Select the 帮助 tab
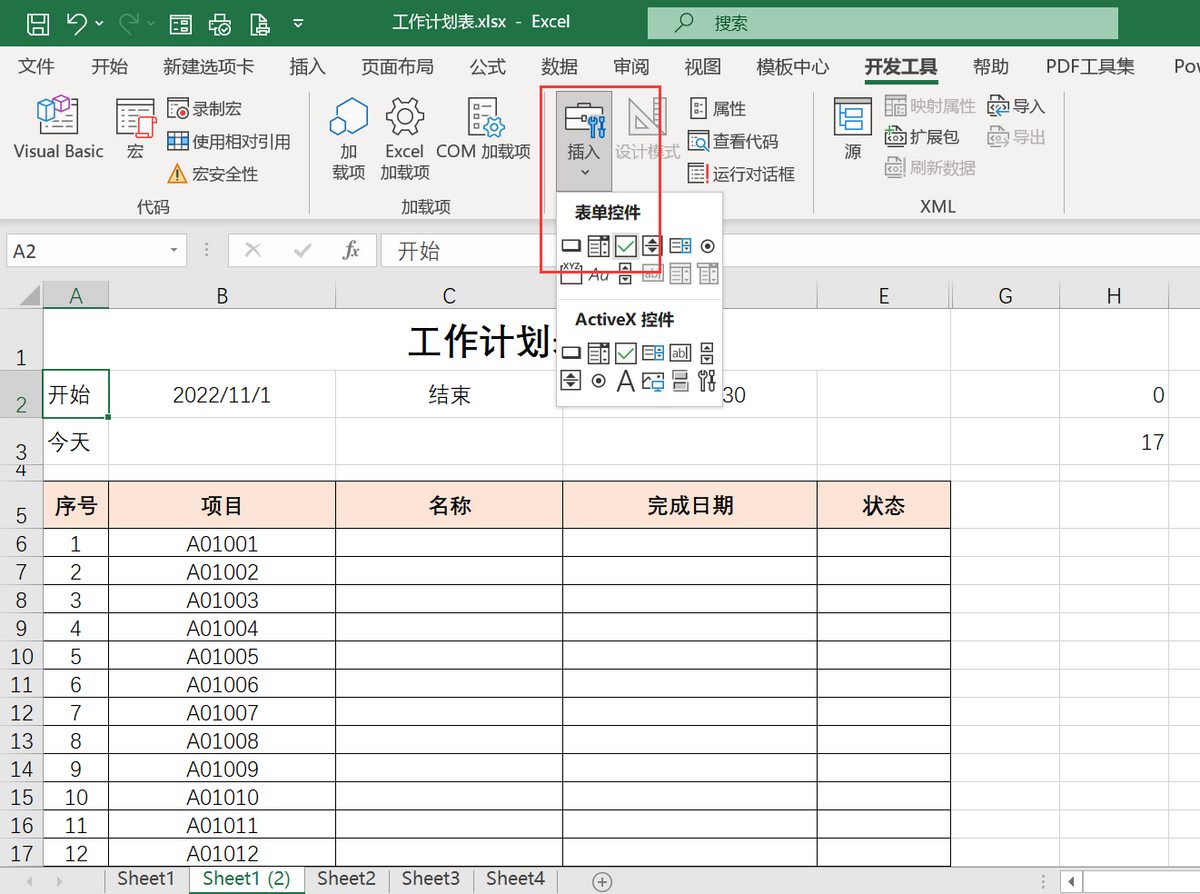The image size is (1200, 894). coord(990,67)
